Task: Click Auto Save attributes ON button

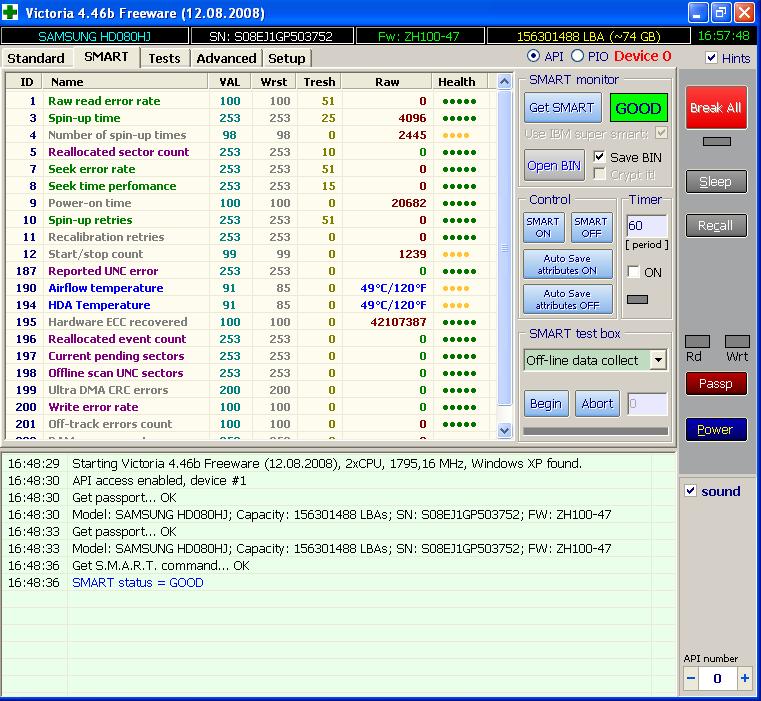Action: 567,265
